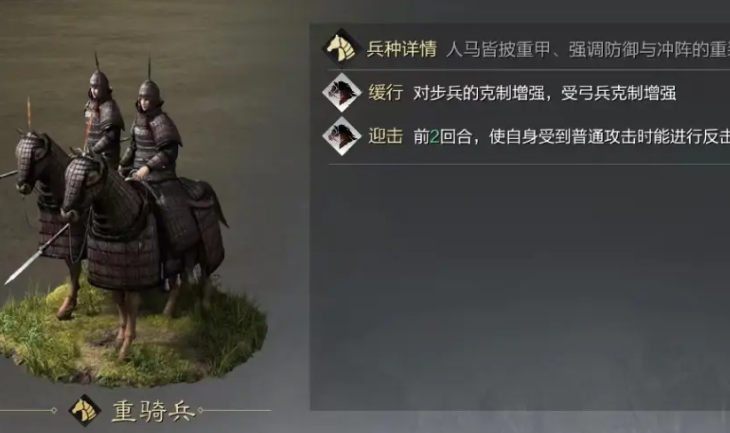The image size is (730, 433).
Task: Click the front armored cavalry rider
Action: point(151,135)
